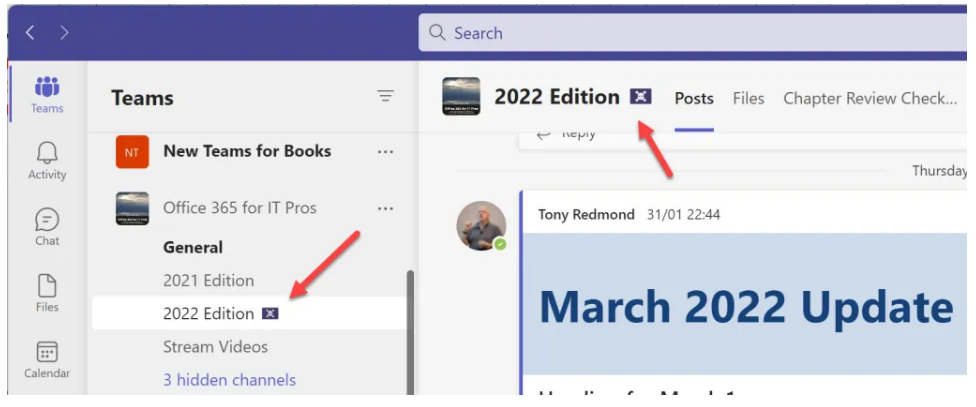The width and height of the screenshot is (976, 407).
Task: Open the Chat app icon
Action: point(47,227)
